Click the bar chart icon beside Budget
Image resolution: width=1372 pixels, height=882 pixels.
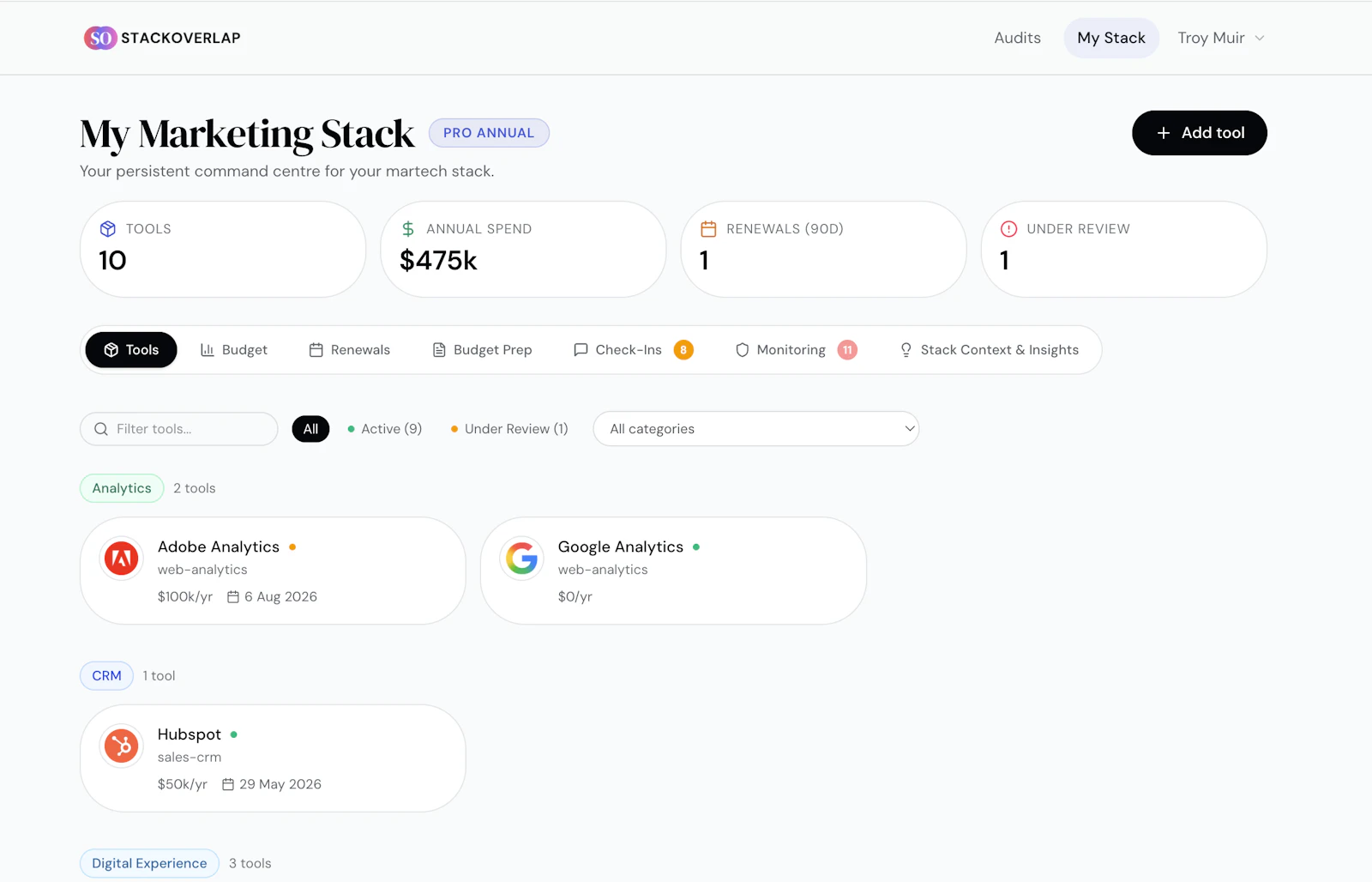tap(208, 350)
